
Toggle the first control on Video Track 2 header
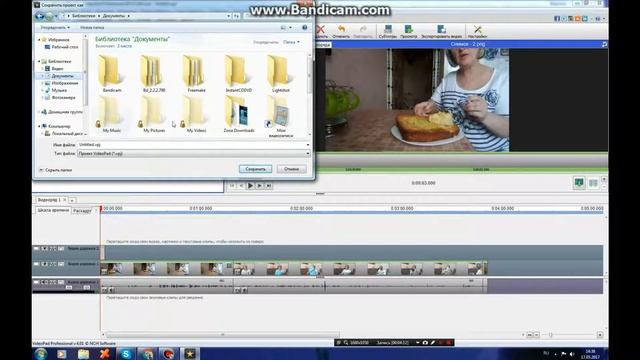36,249
